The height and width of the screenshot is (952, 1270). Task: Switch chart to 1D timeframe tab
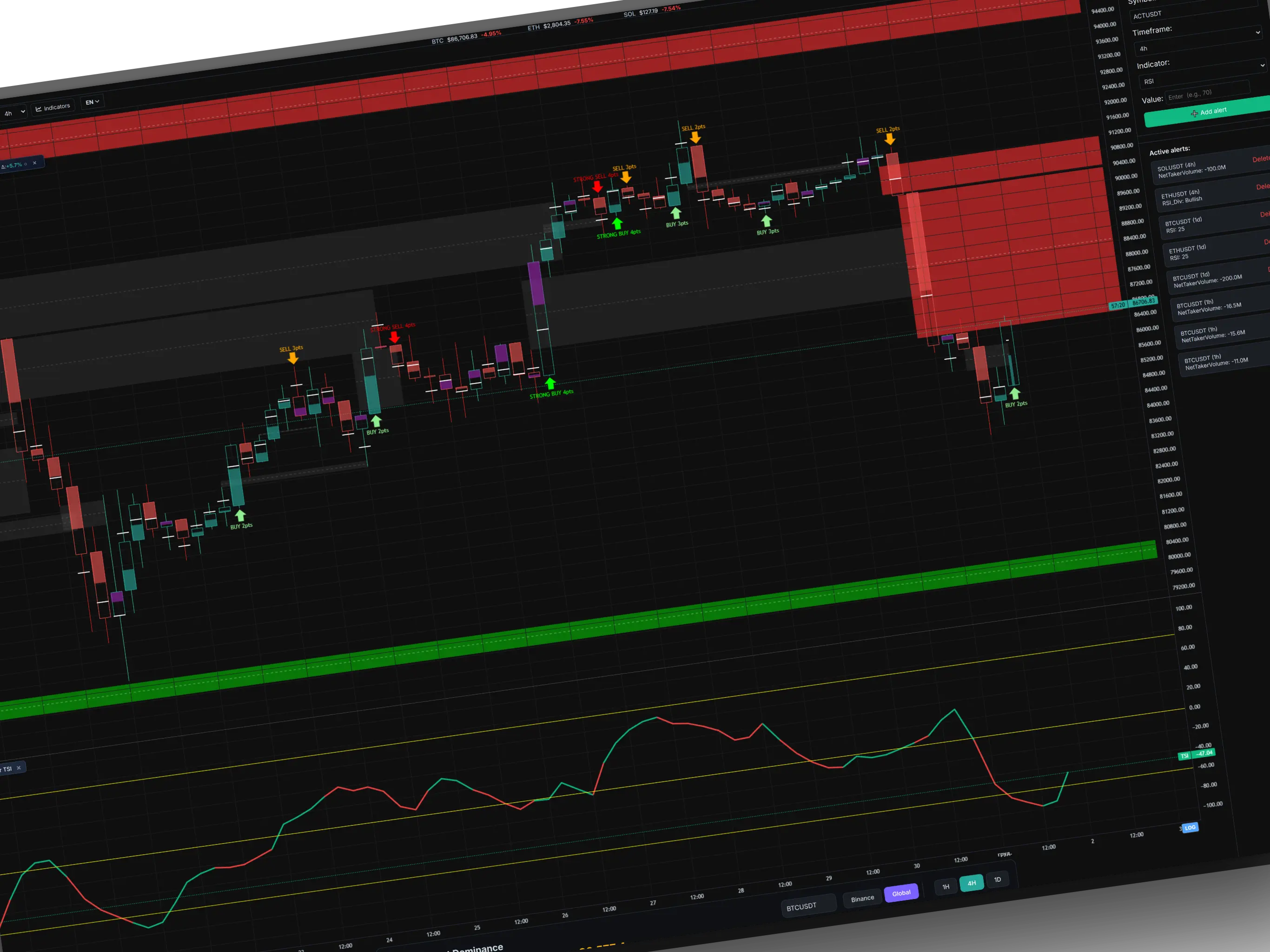(997, 879)
